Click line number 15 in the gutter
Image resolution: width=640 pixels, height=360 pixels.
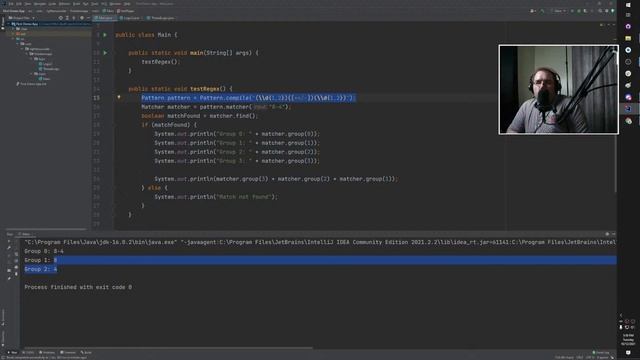pos(96,98)
